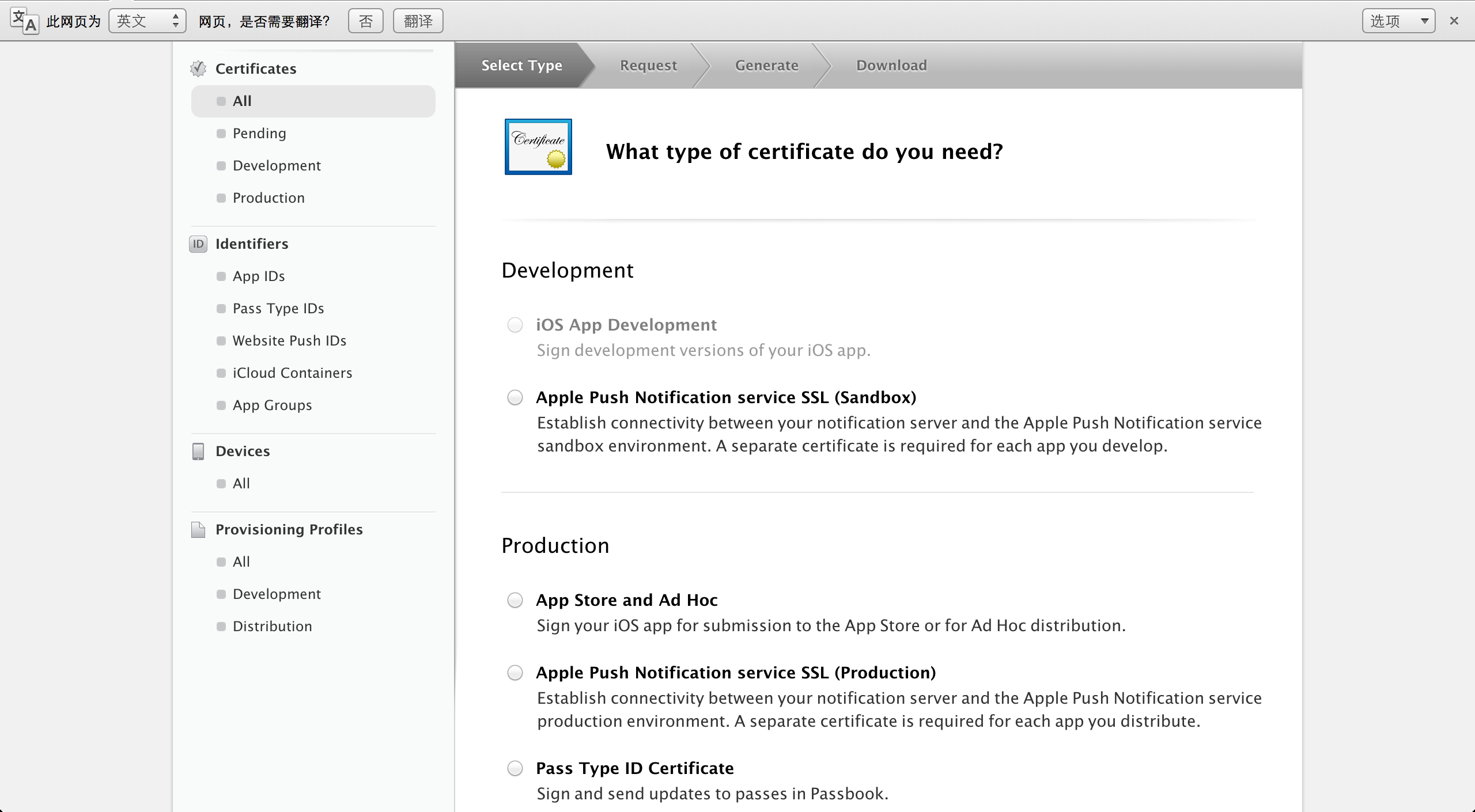This screenshot has height=812, width=1475.
Task: Click the Certificates section seal icon
Action: [198, 69]
